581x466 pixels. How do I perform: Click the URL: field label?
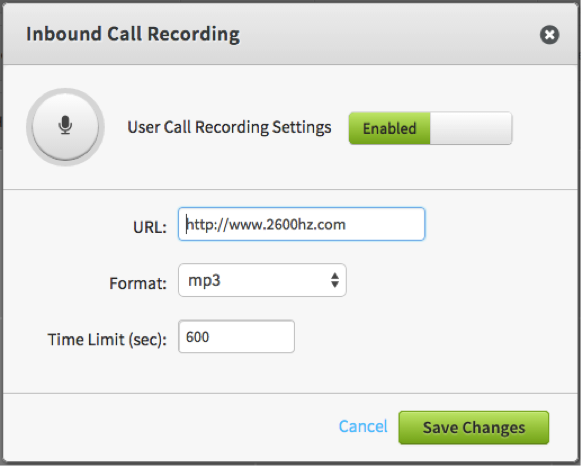tap(150, 227)
